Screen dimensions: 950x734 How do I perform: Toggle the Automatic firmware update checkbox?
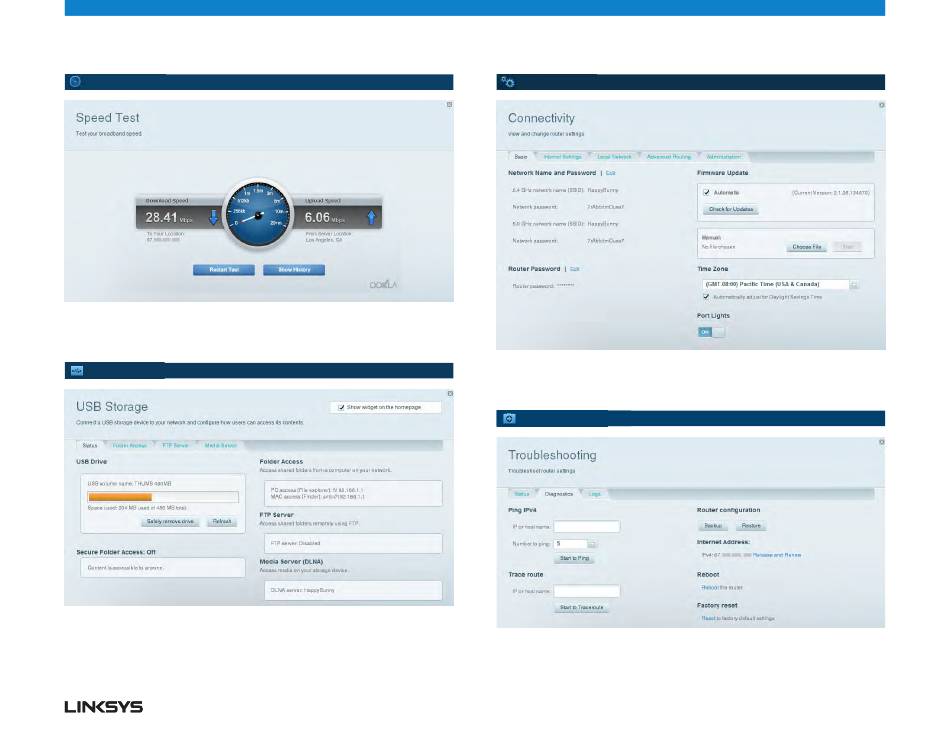[706, 192]
